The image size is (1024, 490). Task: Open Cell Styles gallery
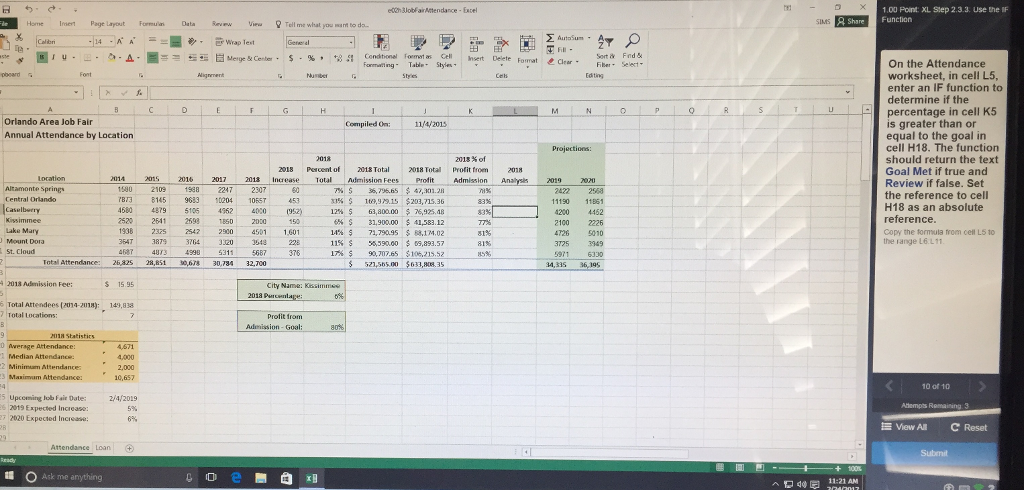pos(447,51)
